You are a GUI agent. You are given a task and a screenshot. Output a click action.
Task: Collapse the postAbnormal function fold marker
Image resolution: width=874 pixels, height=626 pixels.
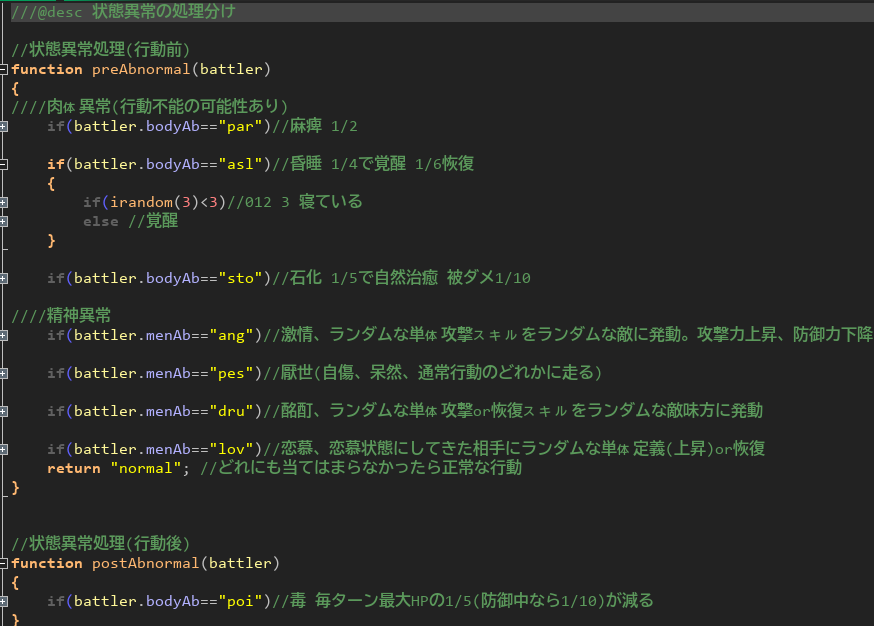4,563
